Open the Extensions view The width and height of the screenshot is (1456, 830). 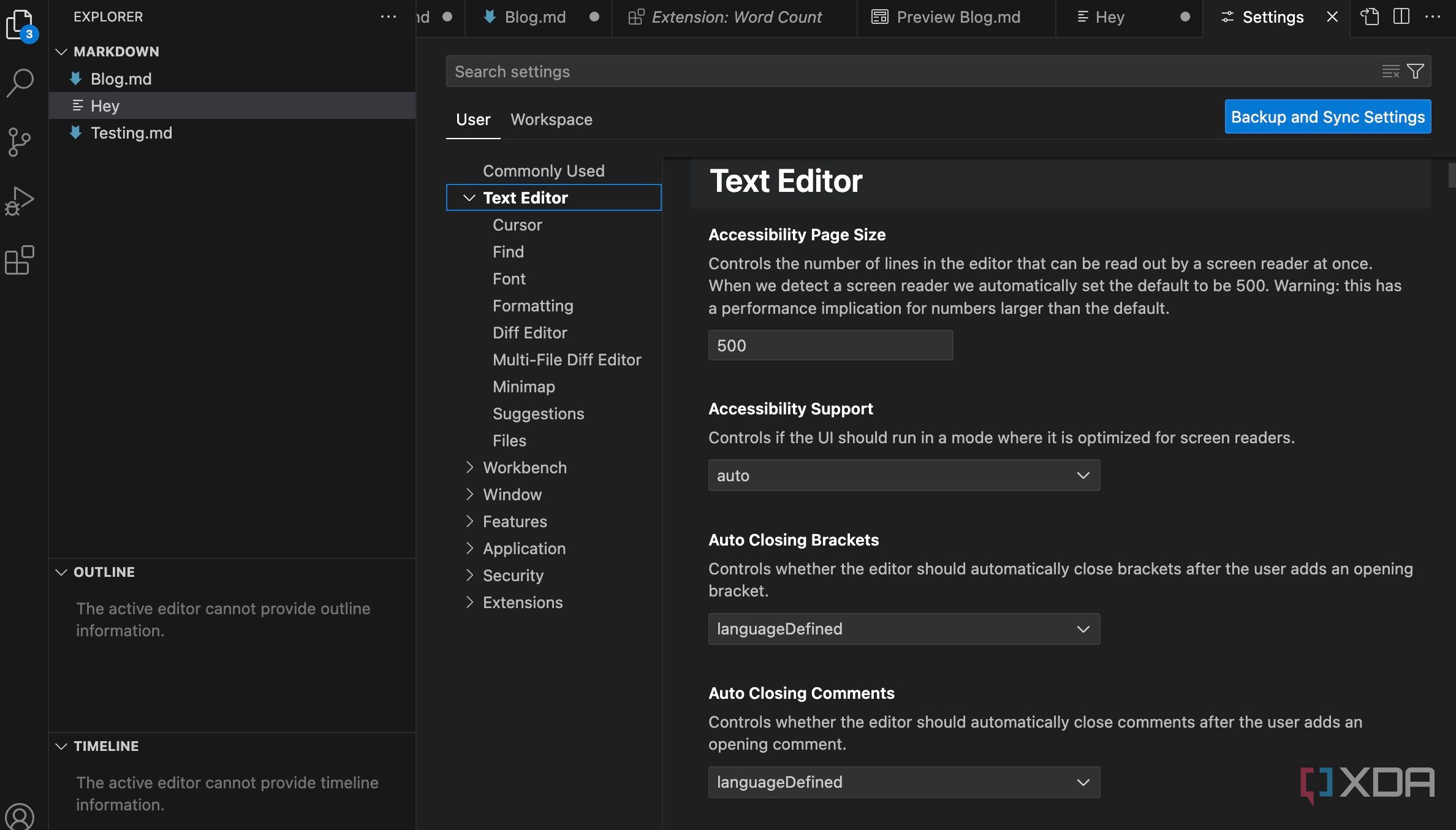(x=20, y=260)
